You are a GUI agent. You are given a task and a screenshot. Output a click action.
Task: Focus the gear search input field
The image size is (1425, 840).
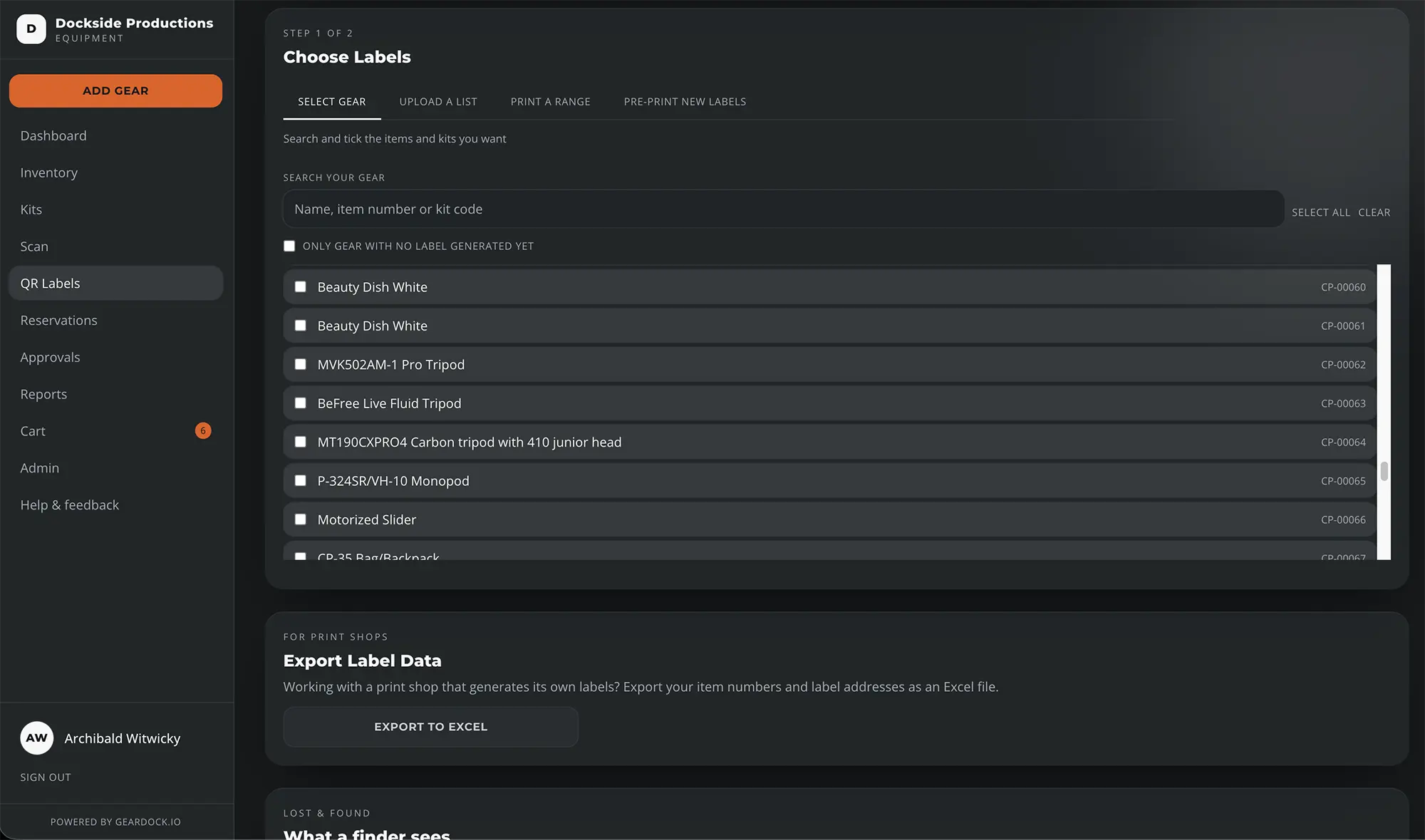784,209
